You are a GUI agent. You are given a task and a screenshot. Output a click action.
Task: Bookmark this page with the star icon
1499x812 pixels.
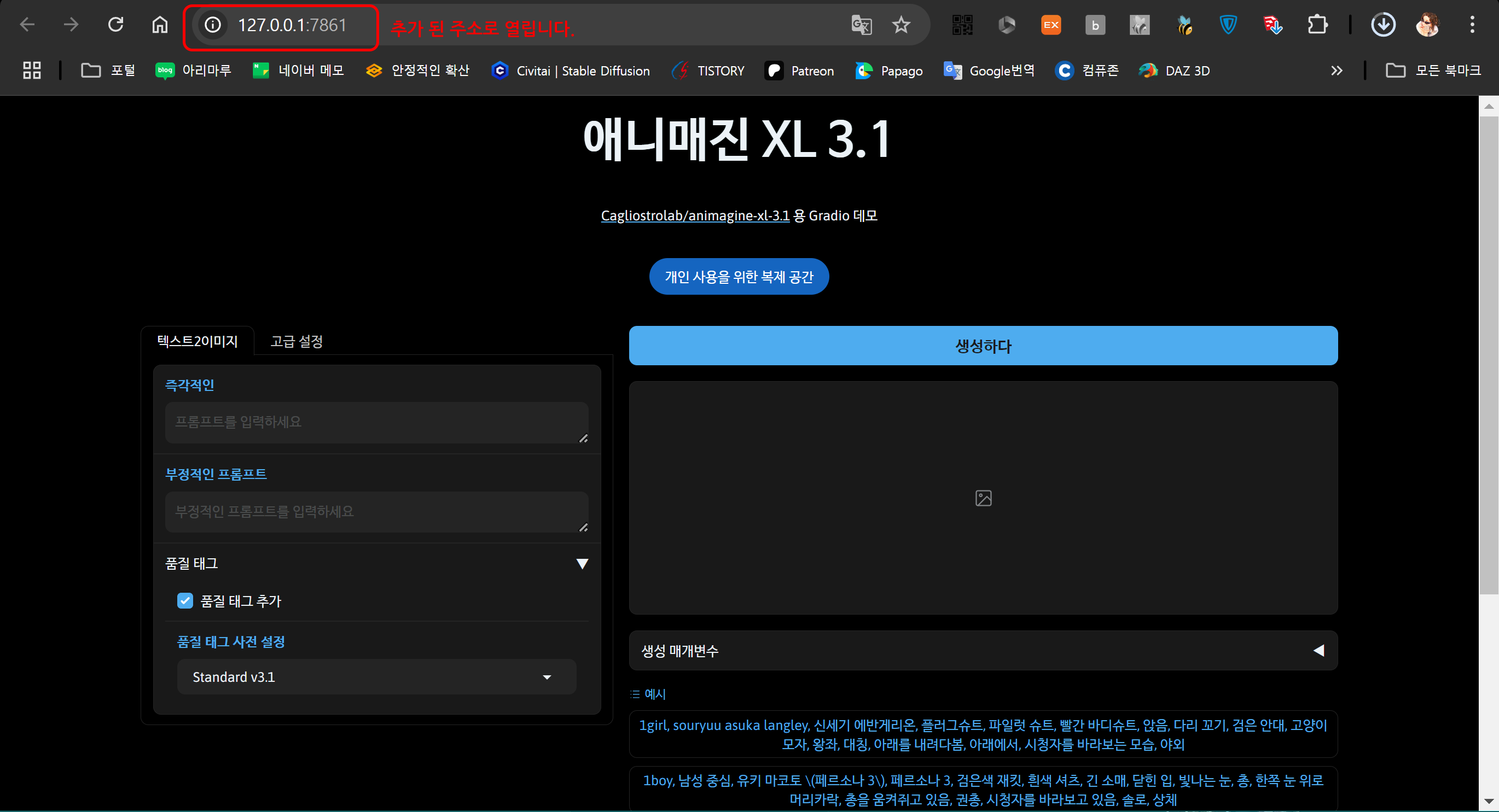(901, 25)
